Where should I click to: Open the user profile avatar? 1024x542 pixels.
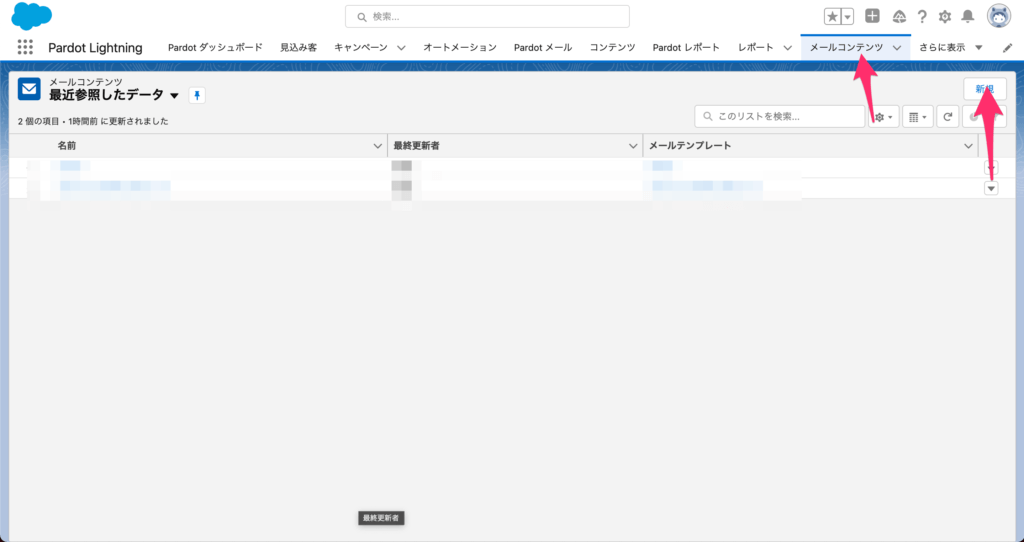click(998, 16)
